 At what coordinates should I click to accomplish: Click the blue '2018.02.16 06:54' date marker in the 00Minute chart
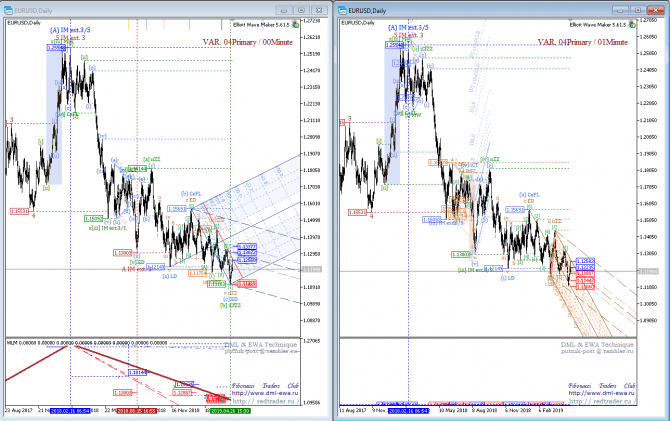pos(70,411)
